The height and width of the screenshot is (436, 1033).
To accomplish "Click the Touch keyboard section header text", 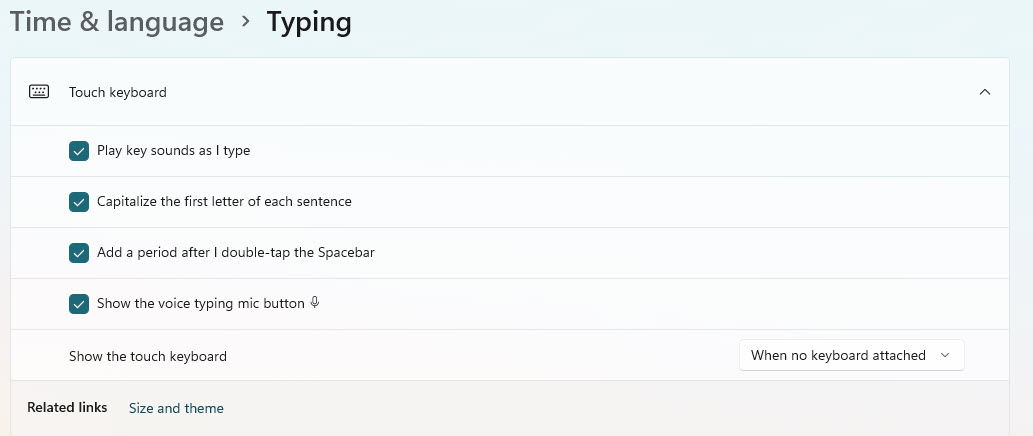I will point(118,92).
